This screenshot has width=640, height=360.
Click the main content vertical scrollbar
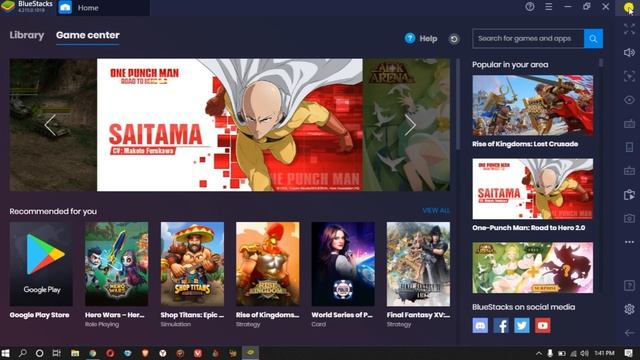tap(458, 104)
